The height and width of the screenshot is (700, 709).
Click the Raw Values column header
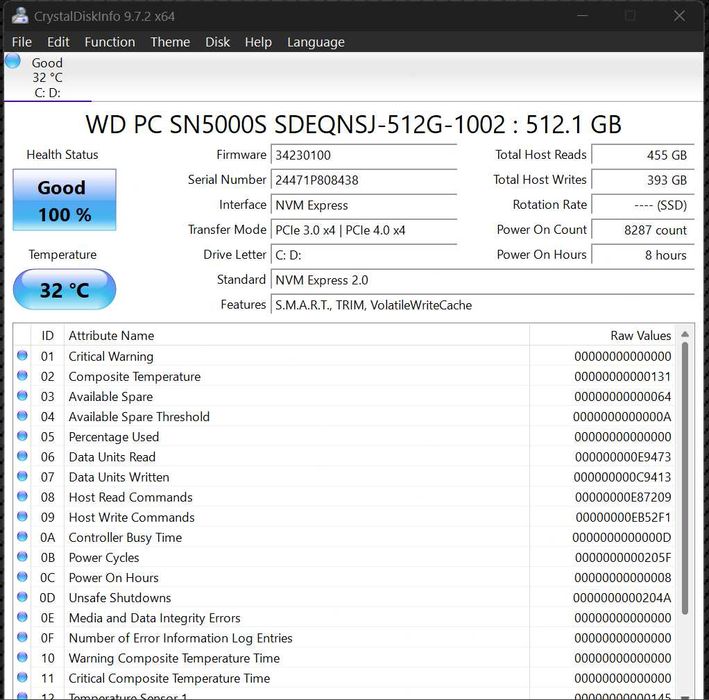tap(602, 336)
